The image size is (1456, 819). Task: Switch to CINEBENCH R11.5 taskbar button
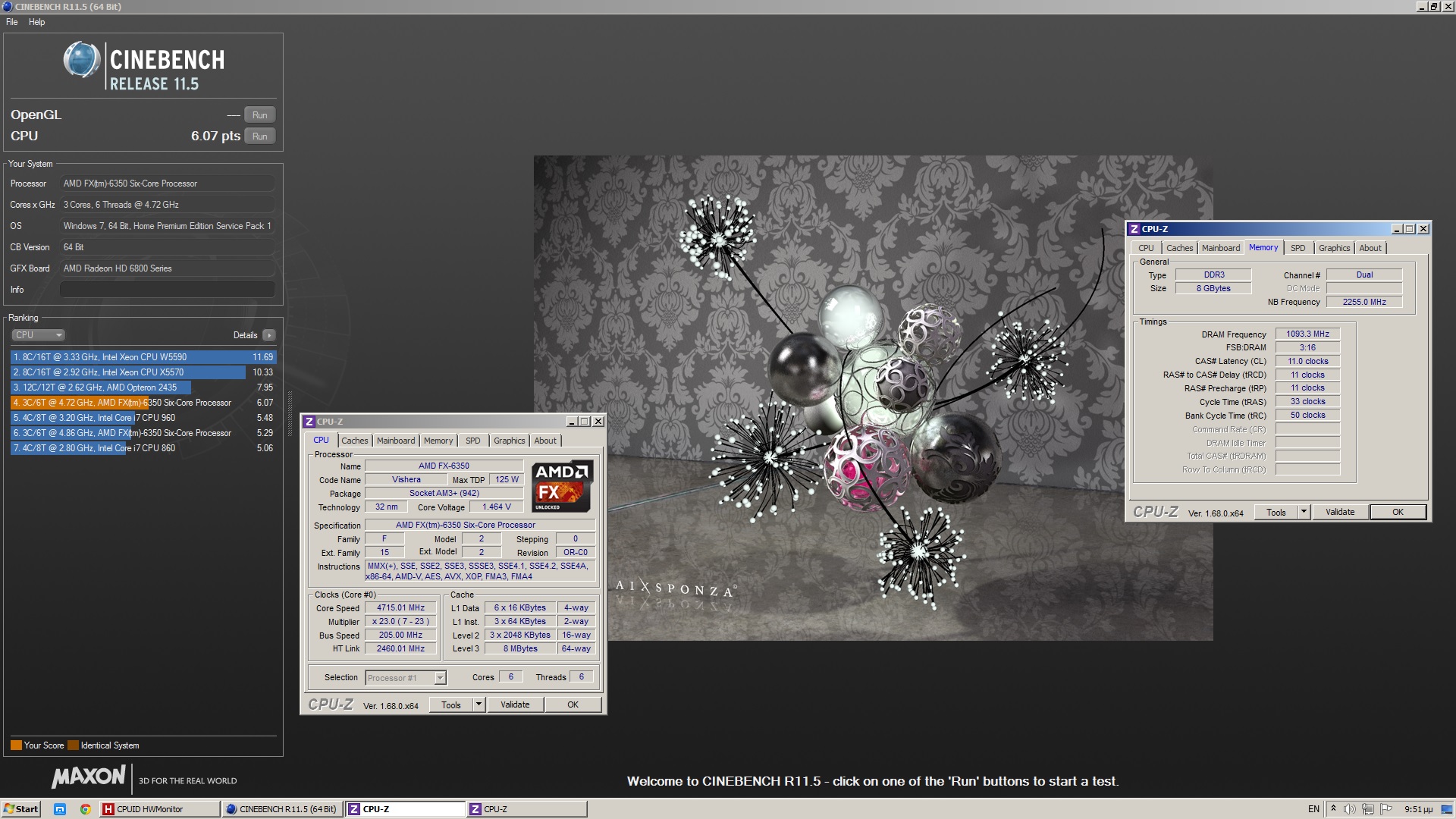click(x=281, y=809)
